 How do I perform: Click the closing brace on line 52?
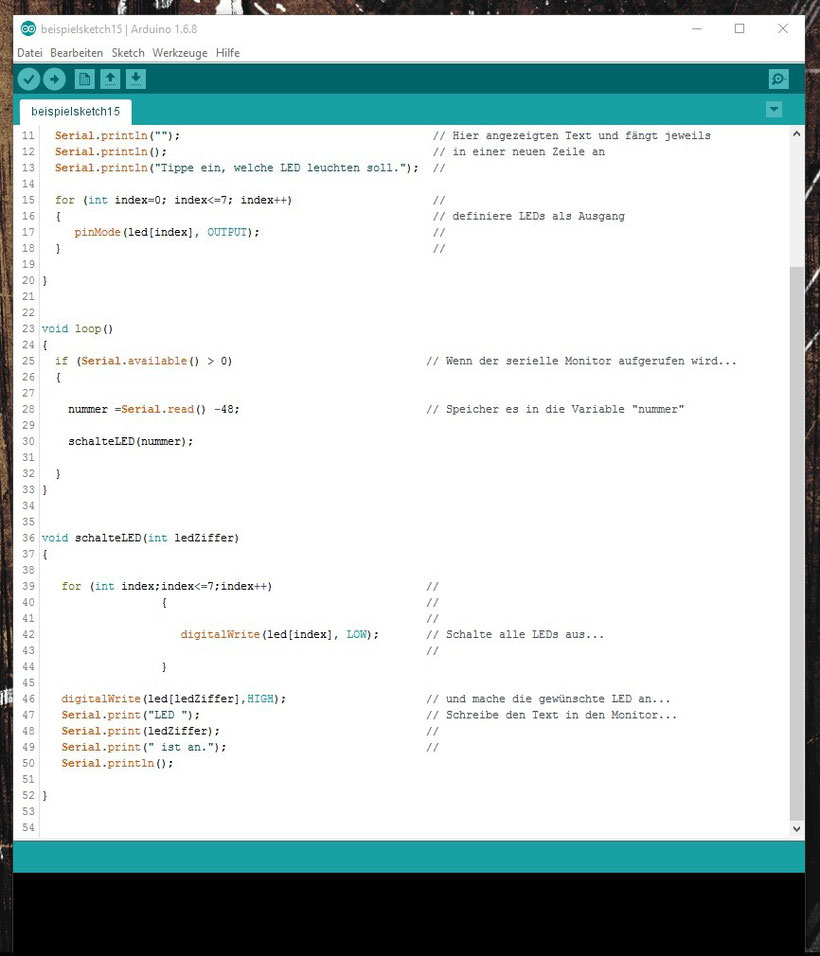tap(45, 795)
